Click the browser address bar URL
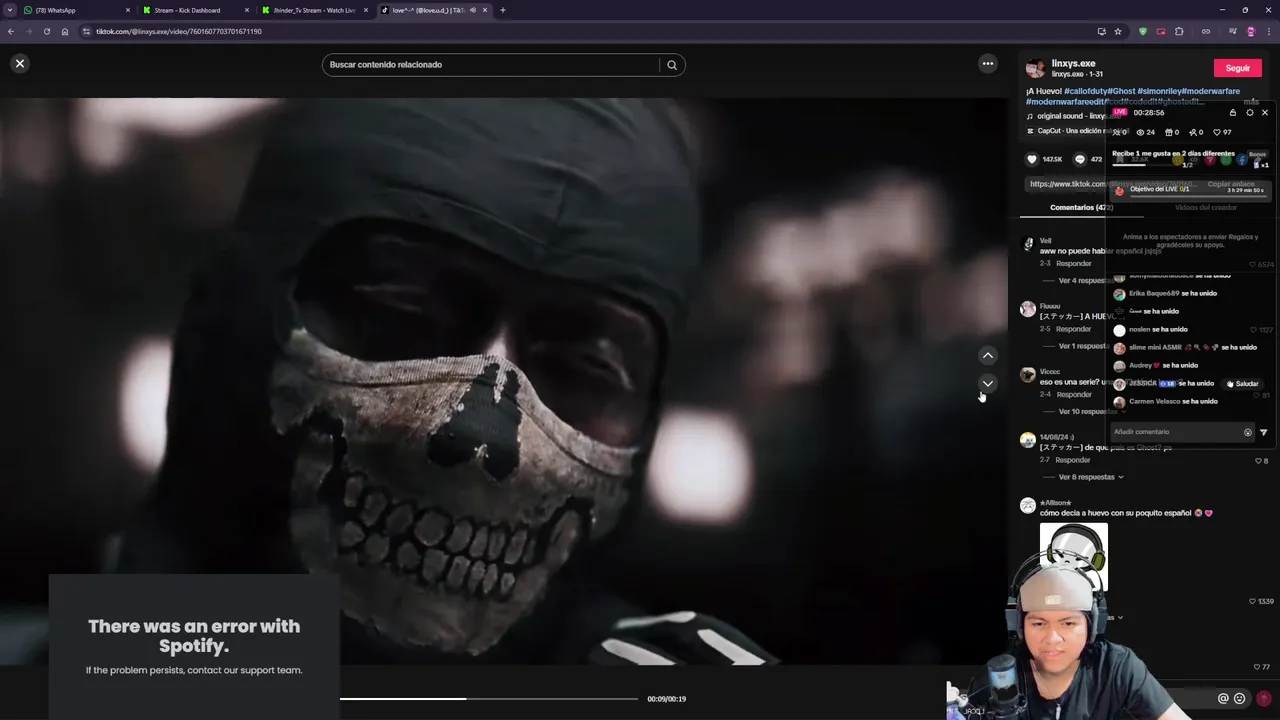Viewport: 1280px width, 720px height. coord(179,31)
